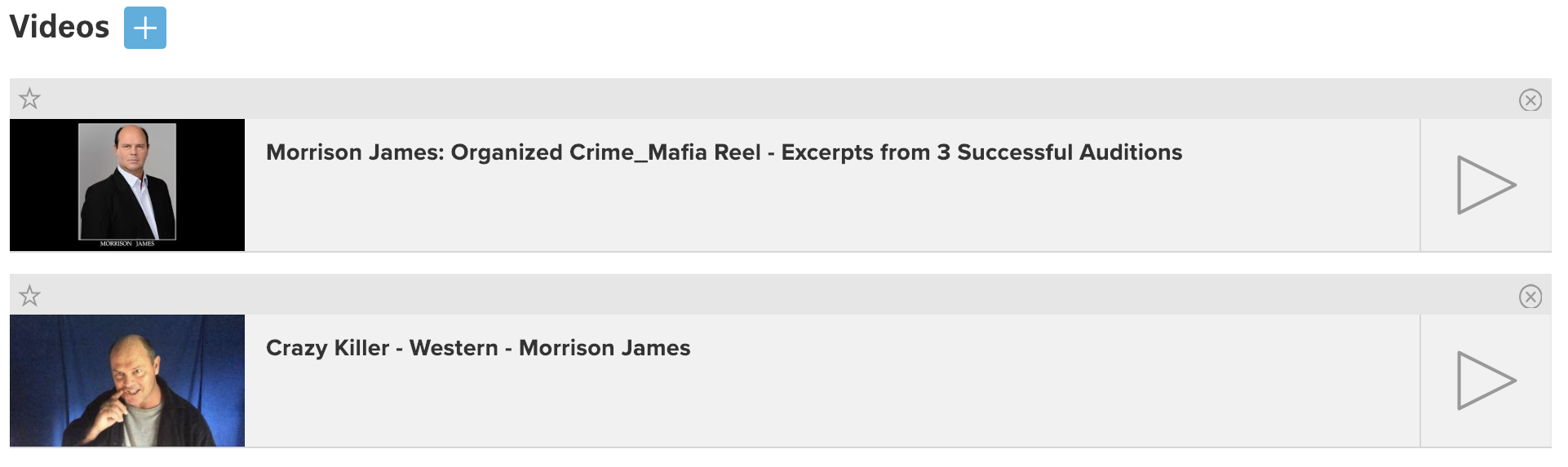This screenshot has height=467, width=1568.
Task: Open the Crazy Killer video thumbnail
Action: click(x=127, y=381)
